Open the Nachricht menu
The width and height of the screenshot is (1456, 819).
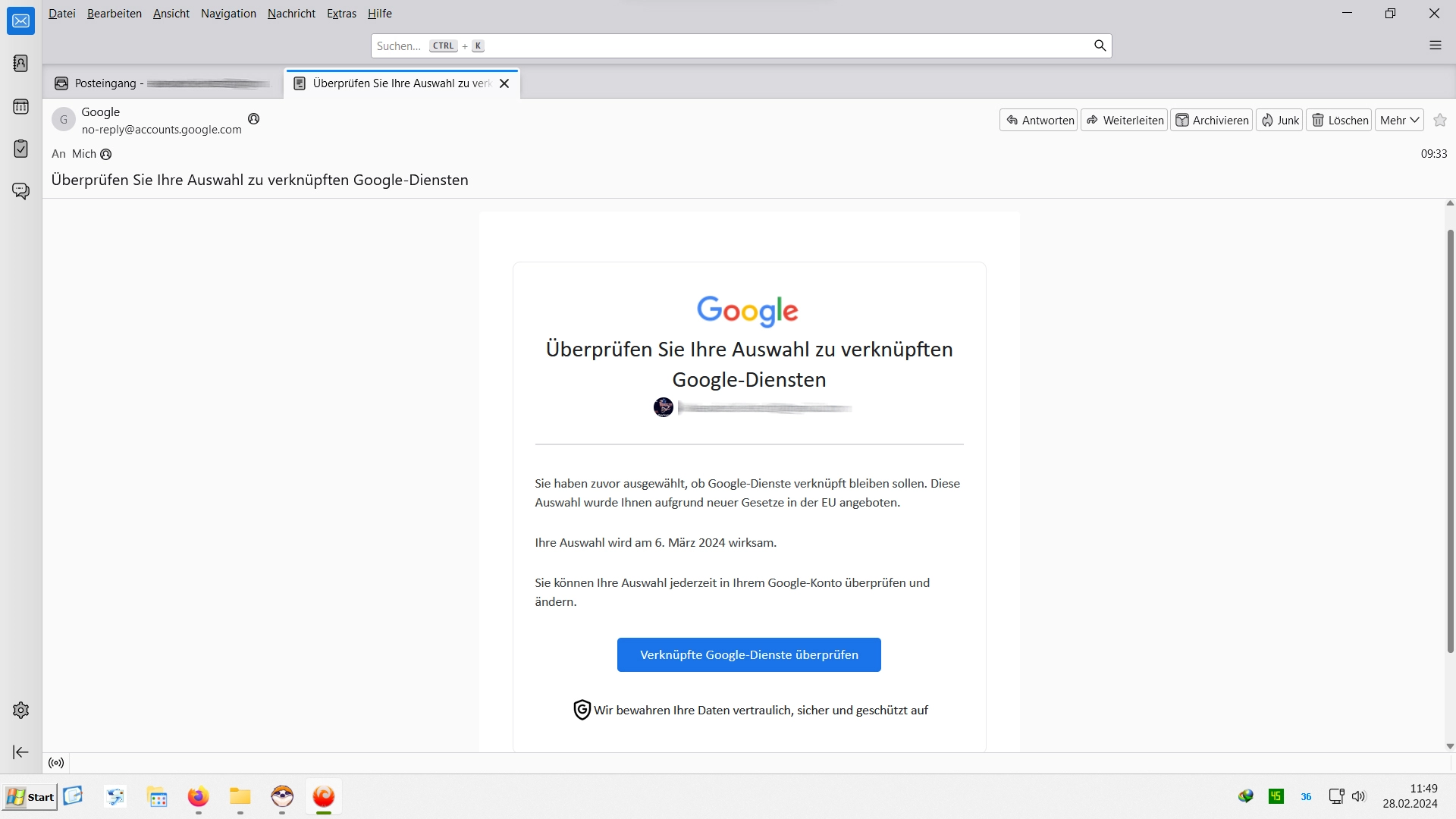291,14
